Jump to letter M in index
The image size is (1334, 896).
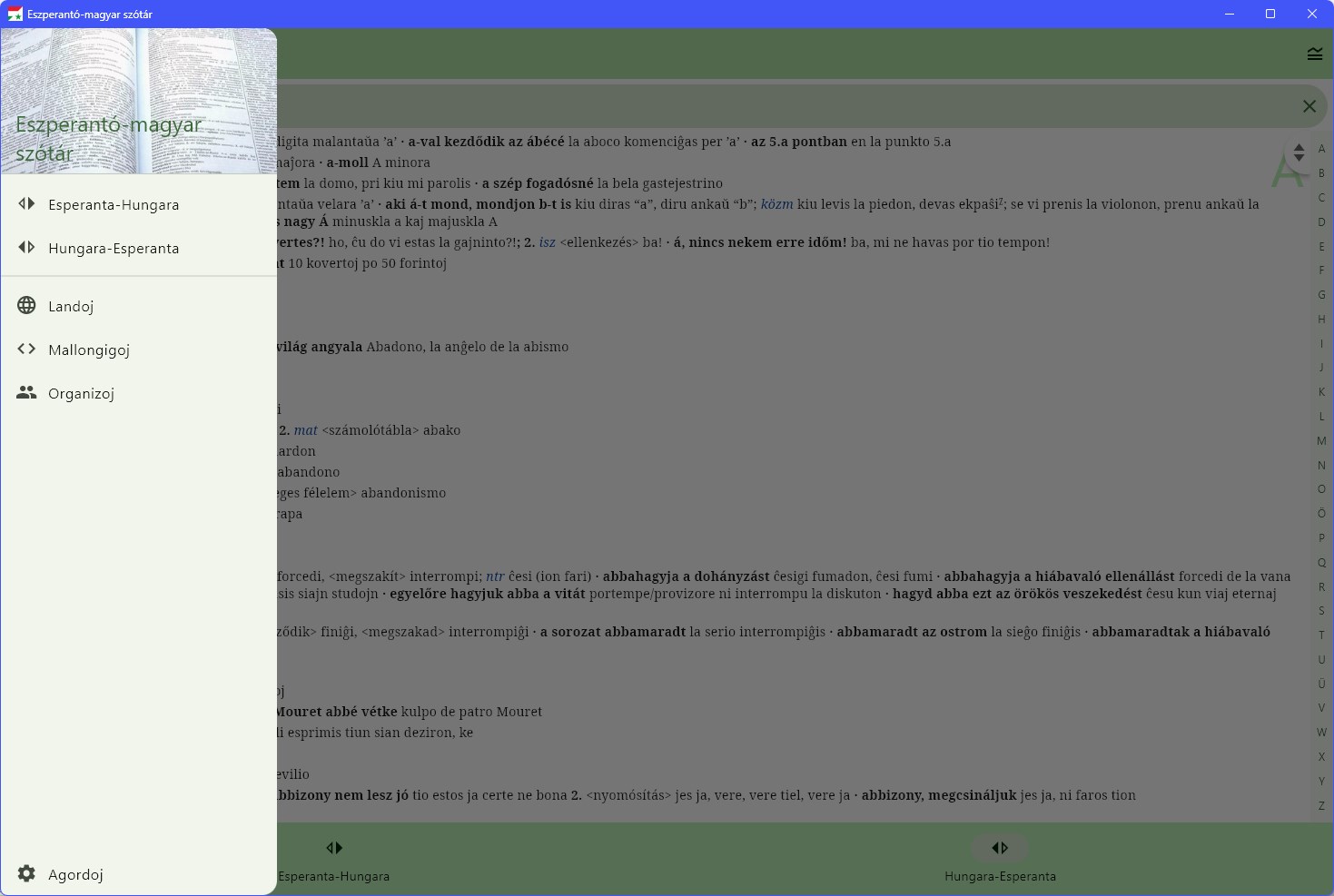tap(1321, 441)
